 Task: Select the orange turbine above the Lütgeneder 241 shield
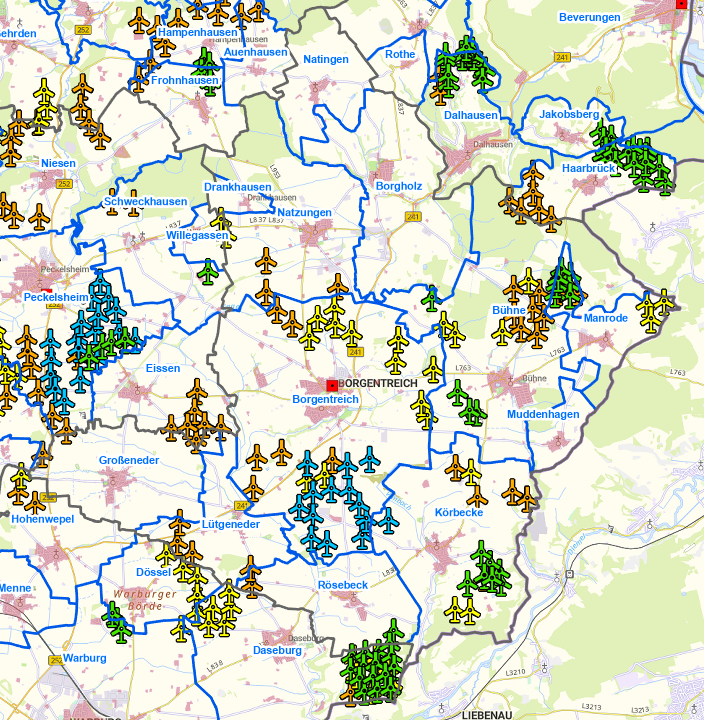coord(253,488)
